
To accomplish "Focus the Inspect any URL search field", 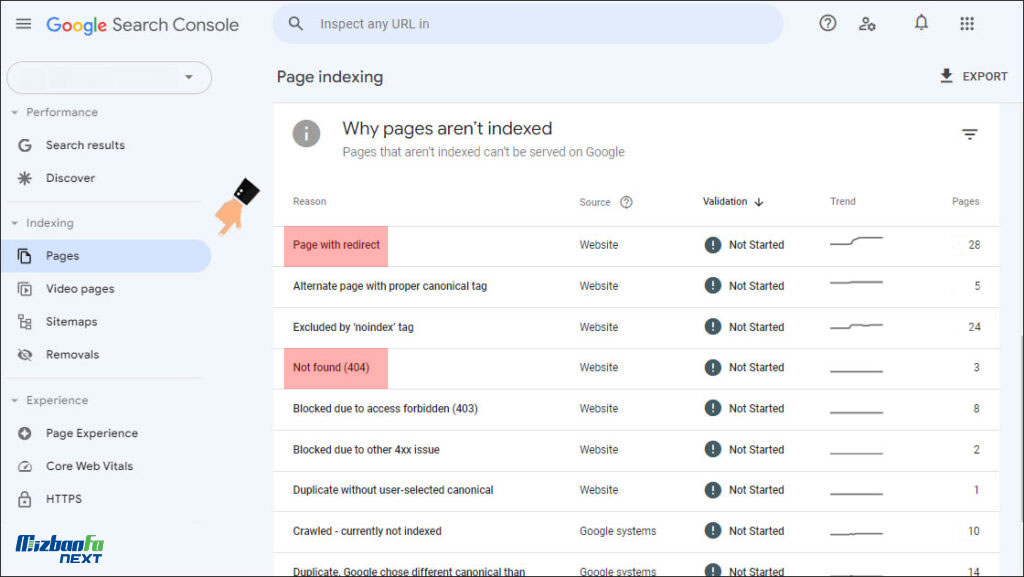I will click(528, 24).
